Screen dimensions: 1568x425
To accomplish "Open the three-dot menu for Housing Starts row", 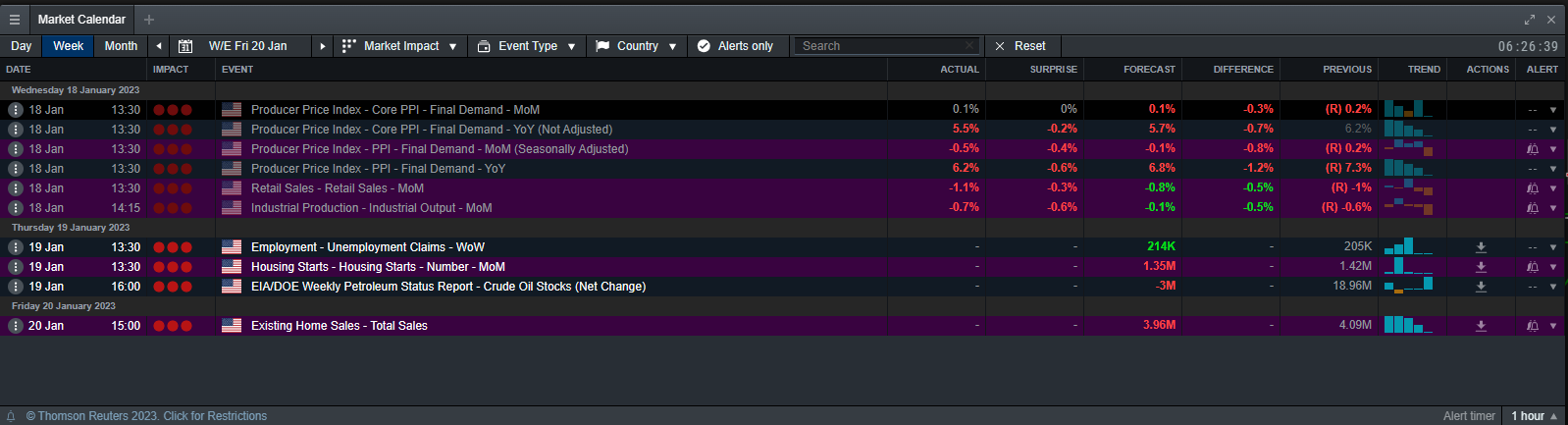I will point(16,267).
